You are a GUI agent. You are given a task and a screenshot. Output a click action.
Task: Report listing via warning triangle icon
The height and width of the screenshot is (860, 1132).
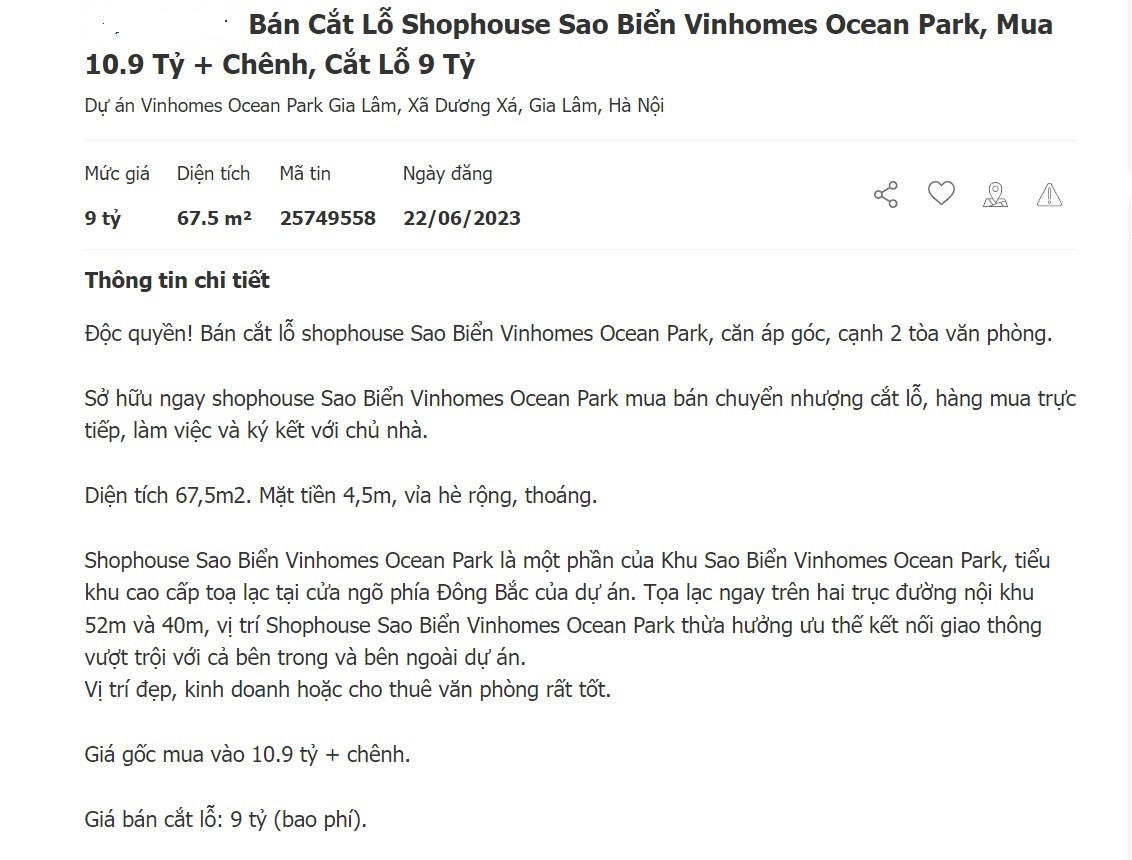pyautogui.click(x=1049, y=194)
